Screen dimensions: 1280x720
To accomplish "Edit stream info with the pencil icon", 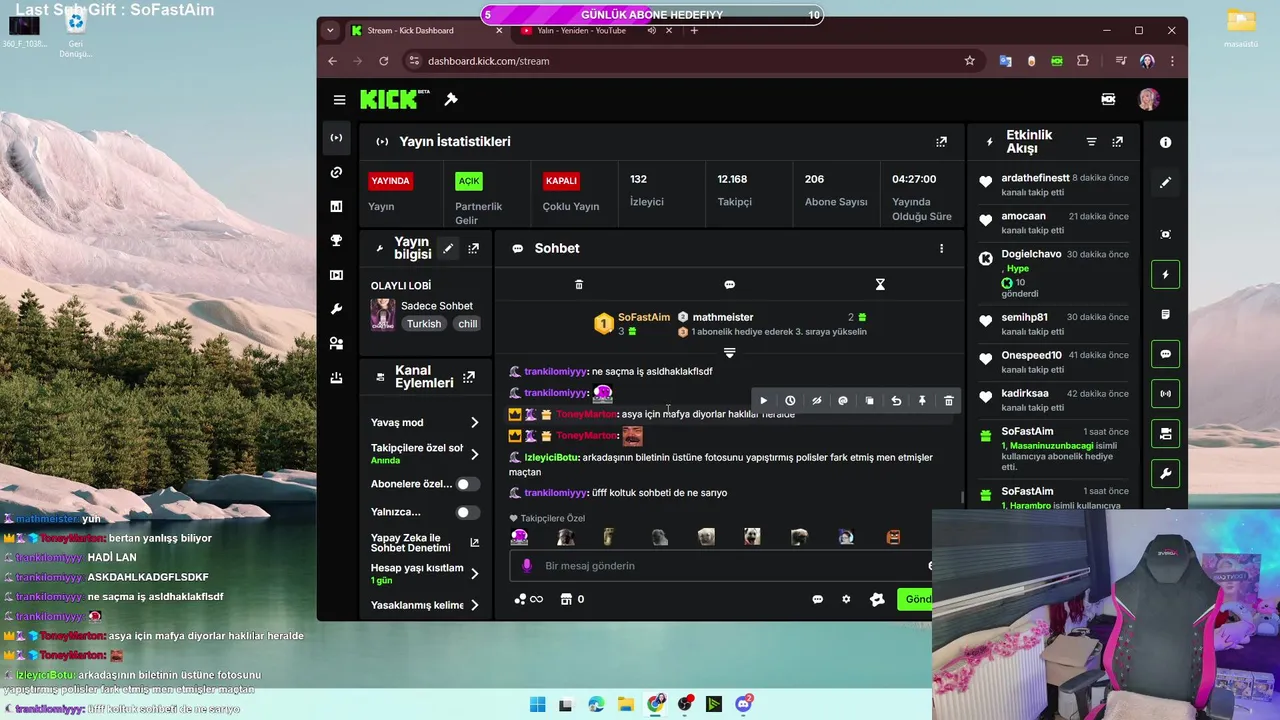I will click(448, 248).
